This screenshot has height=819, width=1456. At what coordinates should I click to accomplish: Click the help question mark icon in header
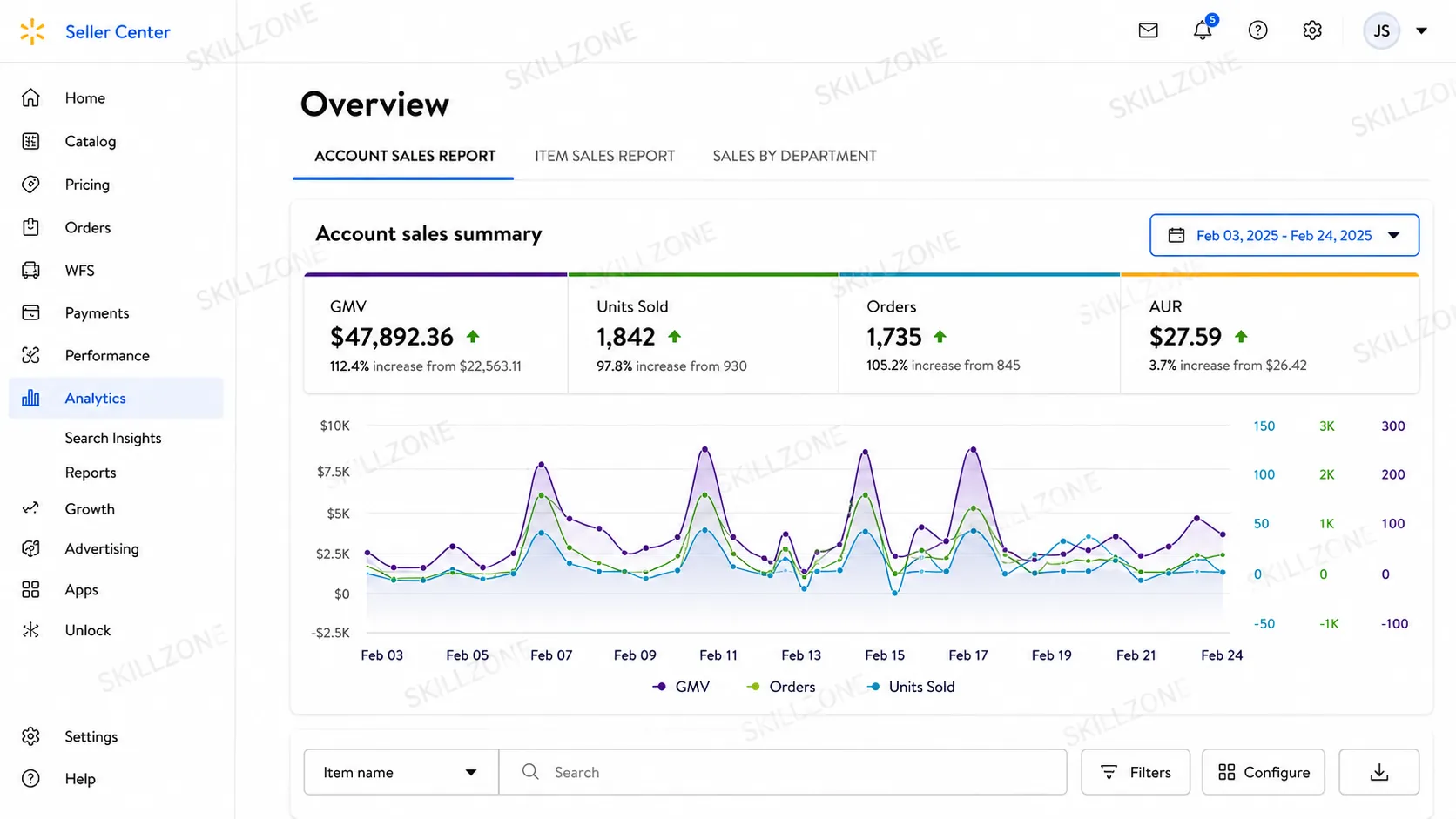point(1257,30)
